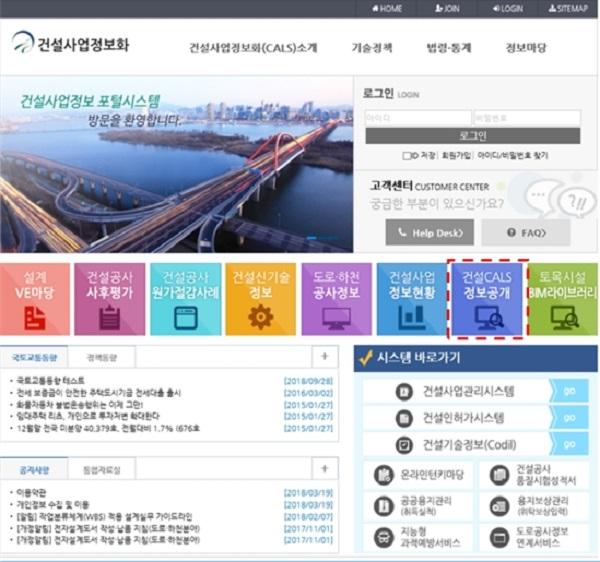
Task: Expand the 공지사항 list with plus button
Action: click(324, 469)
